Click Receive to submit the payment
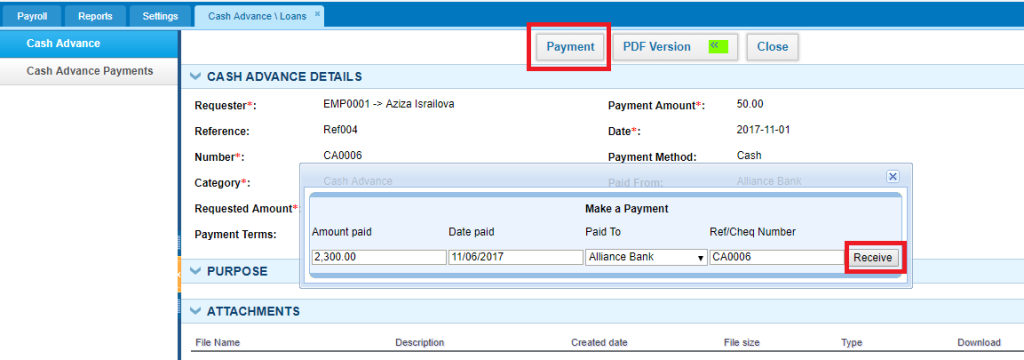The height and width of the screenshot is (360, 1024). (872, 257)
